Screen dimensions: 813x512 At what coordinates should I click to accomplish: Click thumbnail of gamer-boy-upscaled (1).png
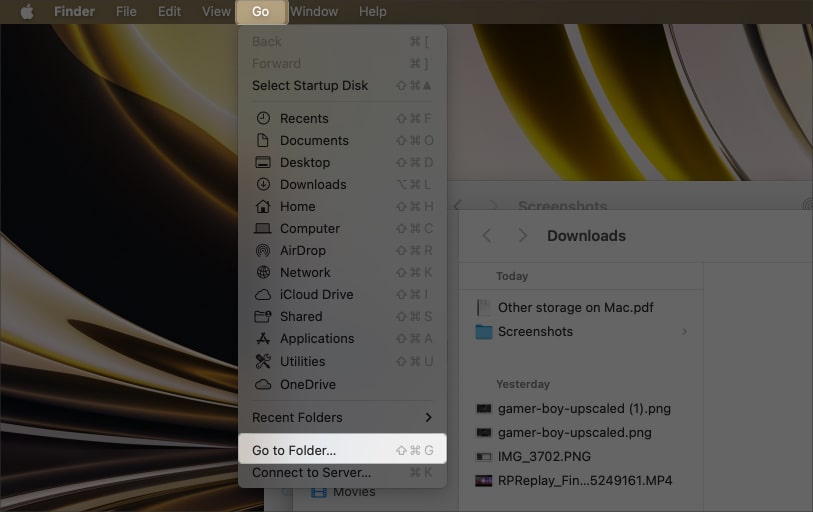[484, 409]
